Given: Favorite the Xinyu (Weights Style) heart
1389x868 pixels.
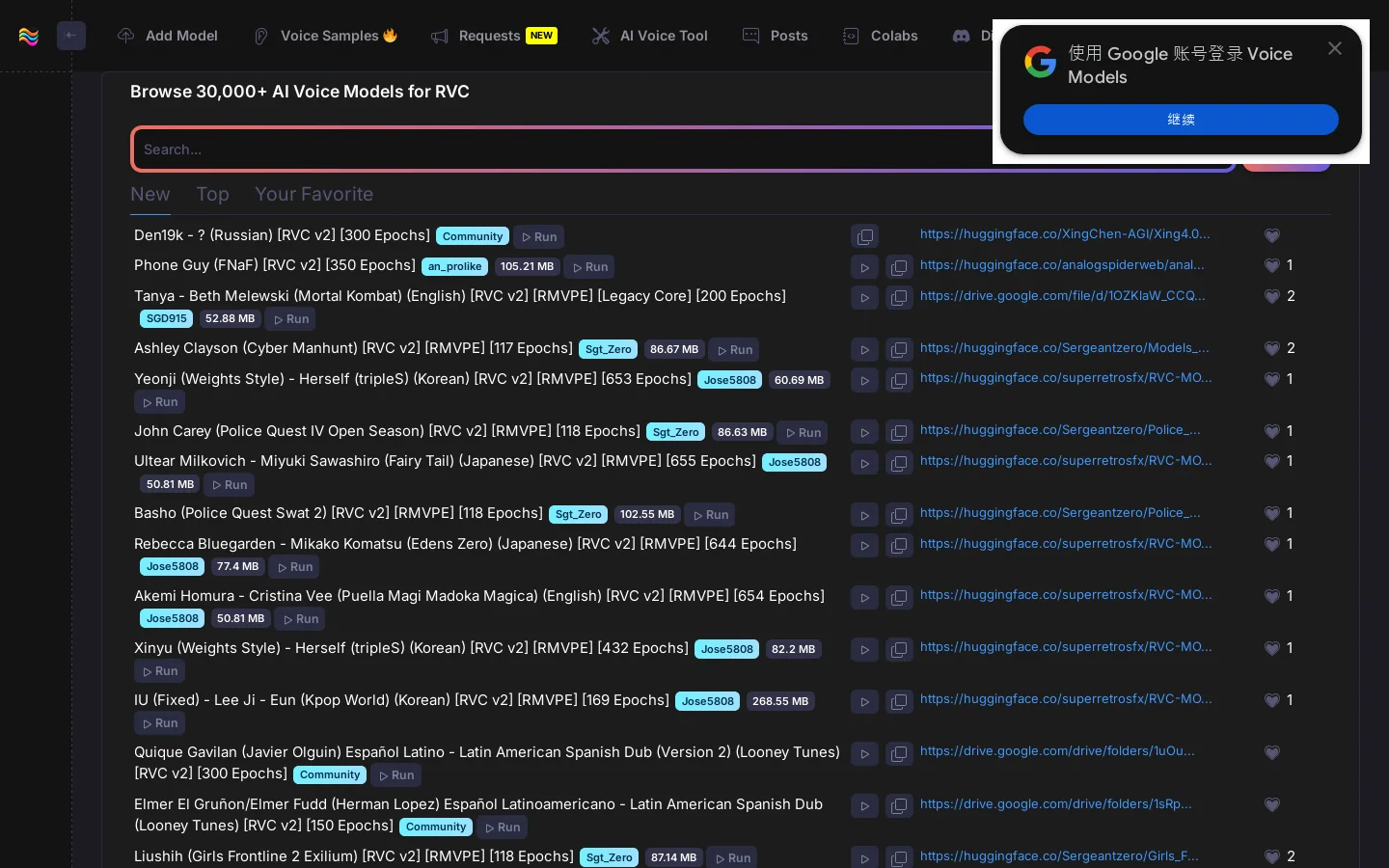Looking at the screenshot, I should pyautogui.click(x=1271, y=648).
